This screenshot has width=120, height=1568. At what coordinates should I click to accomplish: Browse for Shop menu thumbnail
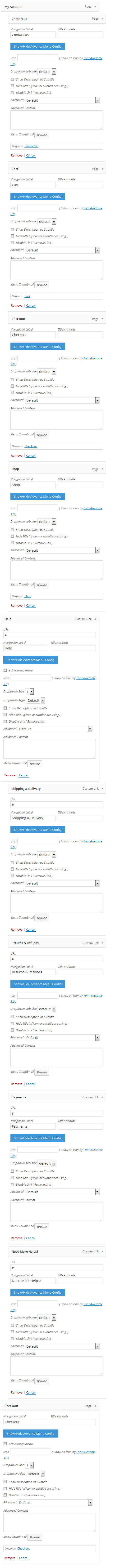pyautogui.click(x=42, y=585)
